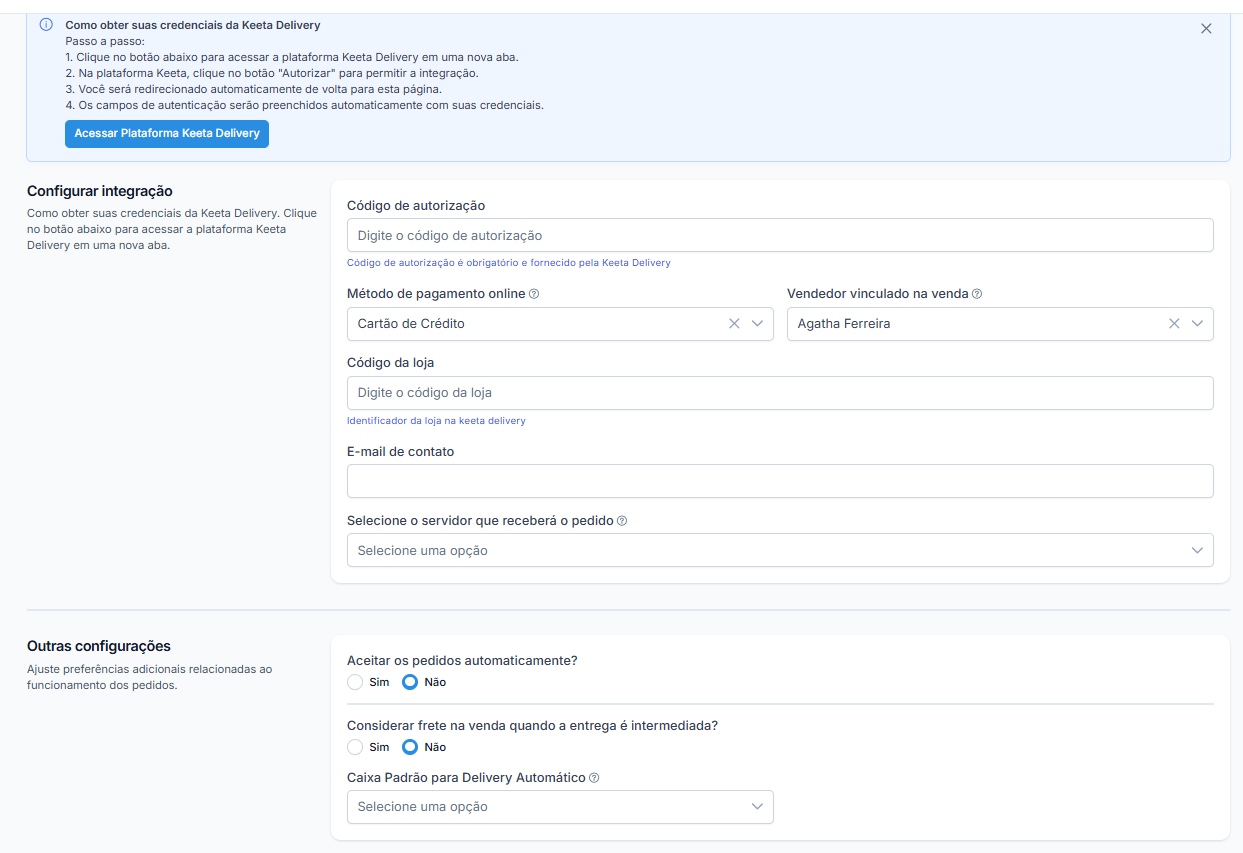The image size is (1243, 853).
Task: Click the Código de autorização é obrigatório hint
Action: click(x=509, y=263)
